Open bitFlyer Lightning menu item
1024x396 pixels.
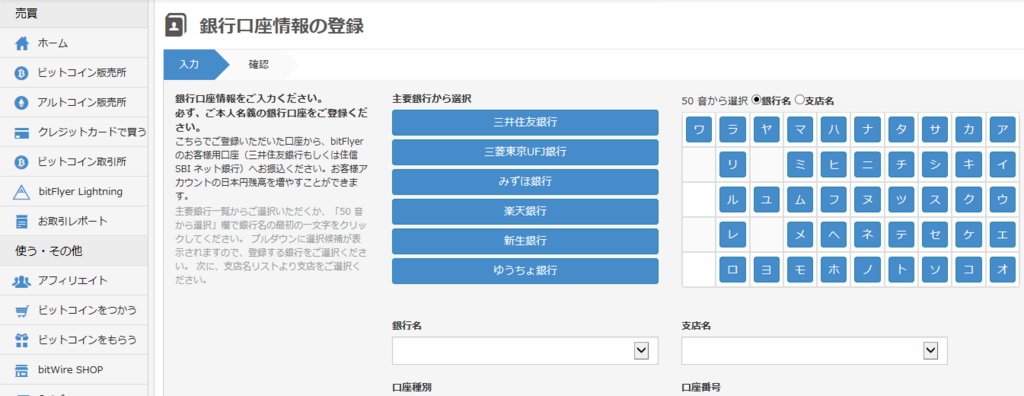click(74, 191)
